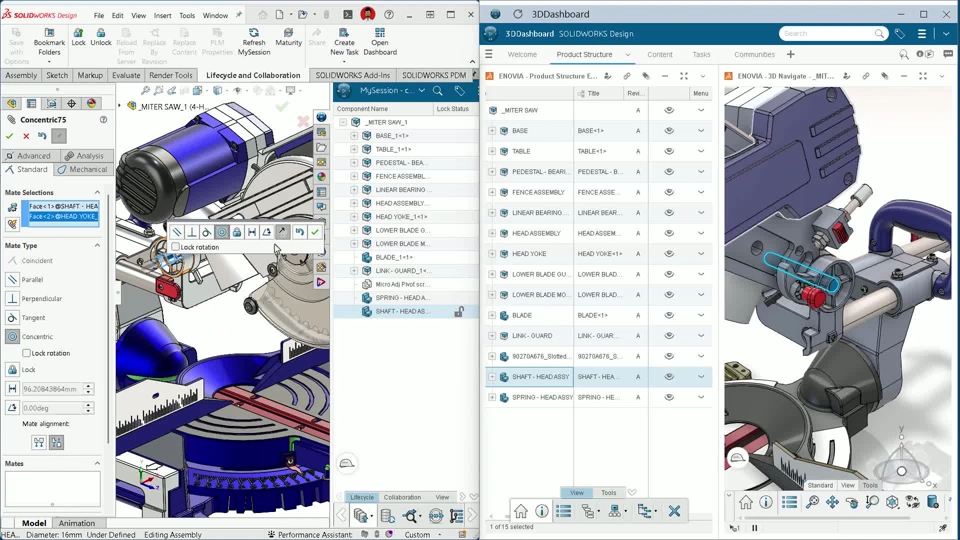Click home icon in 3D Navigate toolbar
The image size is (960, 540).
[x=745, y=503]
